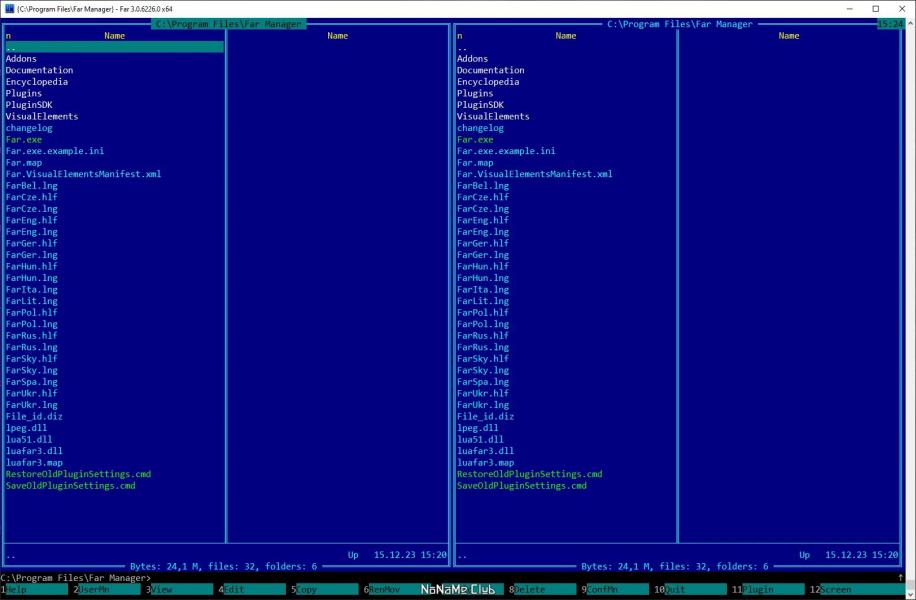
Task: Click the command line prompt input
Action: [526, 578]
